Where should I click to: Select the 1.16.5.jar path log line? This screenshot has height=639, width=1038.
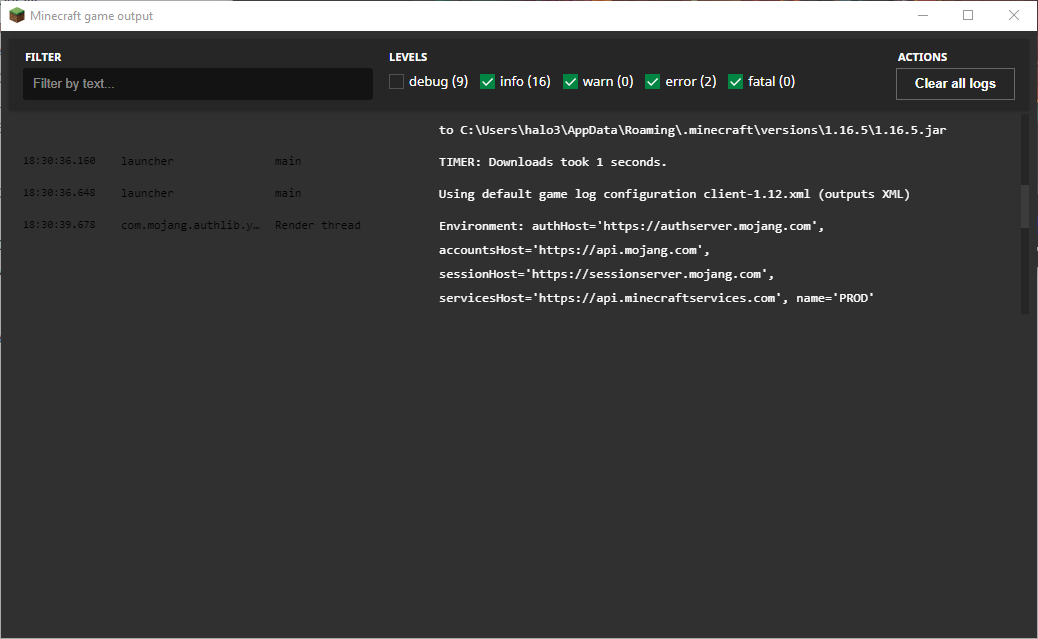(692, 130)
